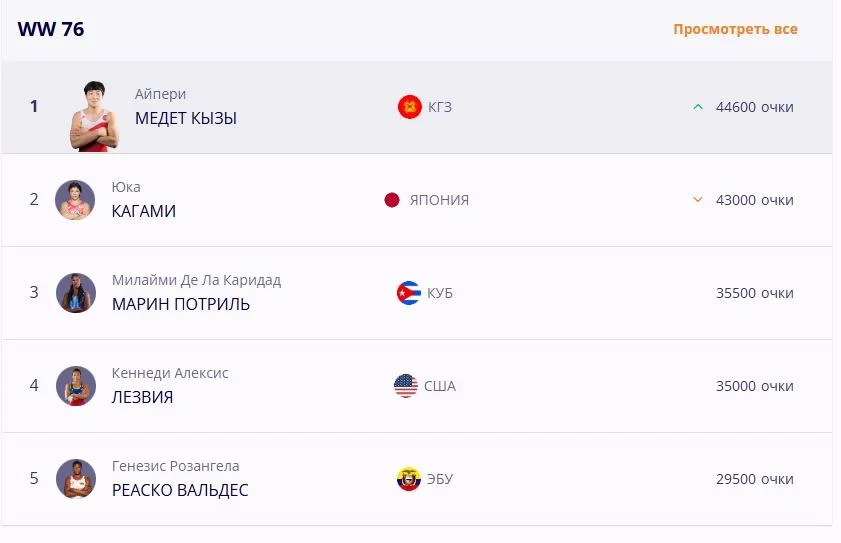Click Юка Кагами's round avatar
The image size is (841, 543).
[75, 200]
